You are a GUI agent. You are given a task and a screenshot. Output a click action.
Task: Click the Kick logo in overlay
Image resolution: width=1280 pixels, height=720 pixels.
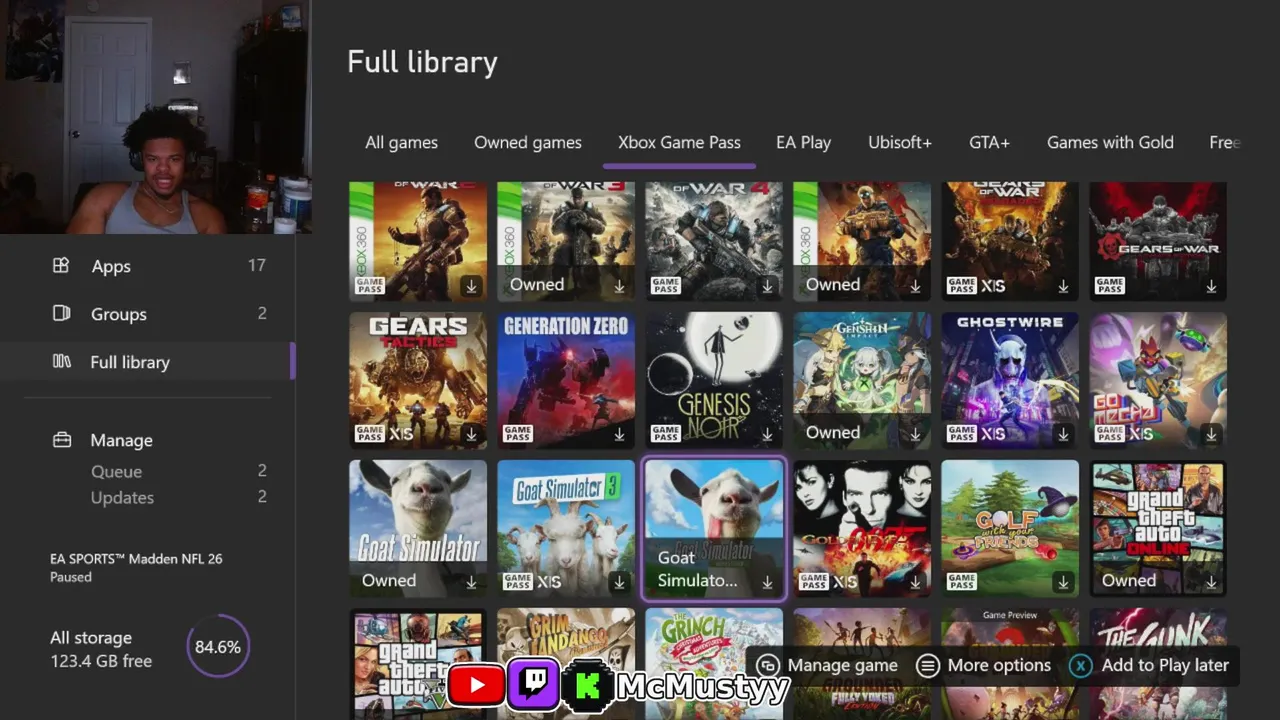[588, 685]
